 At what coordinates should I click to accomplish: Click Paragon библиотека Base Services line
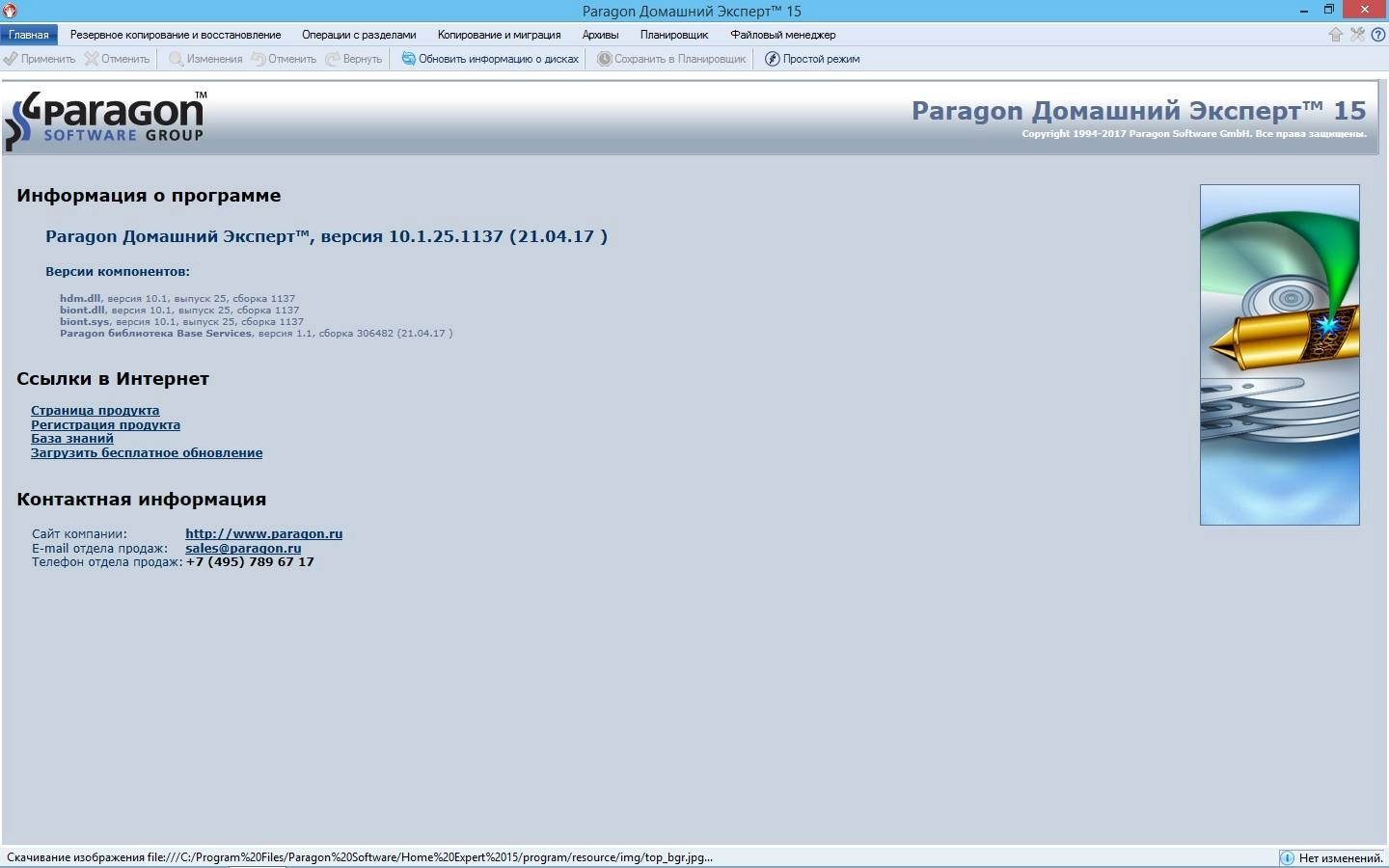[256, 334]
